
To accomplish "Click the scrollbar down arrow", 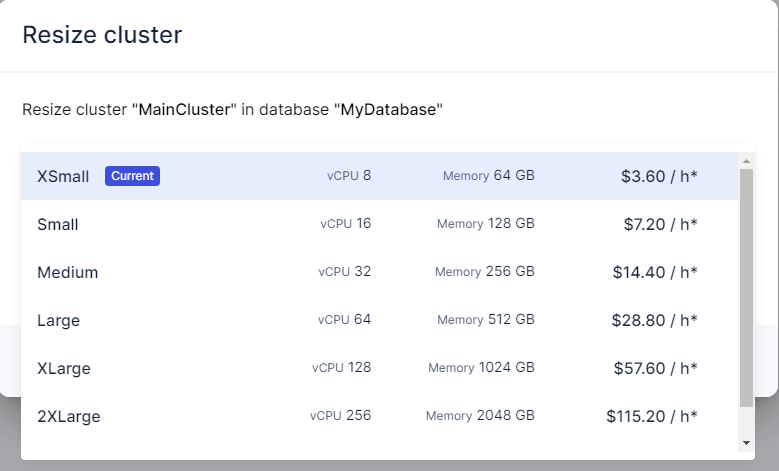I will click(x=746, y=442).
